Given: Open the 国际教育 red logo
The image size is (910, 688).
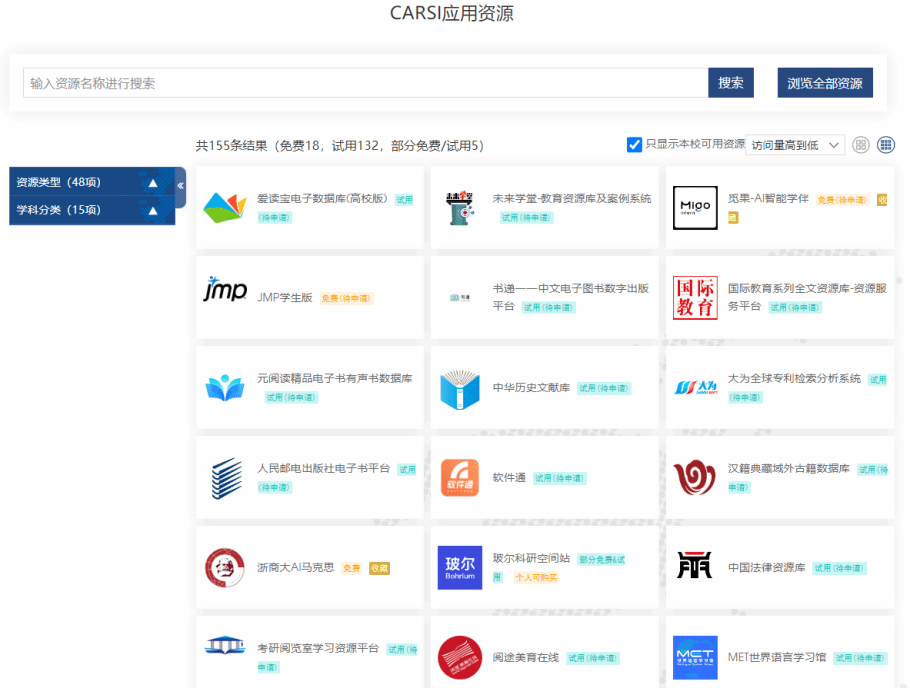Looking at the screenshot, I should coord(695,297).
